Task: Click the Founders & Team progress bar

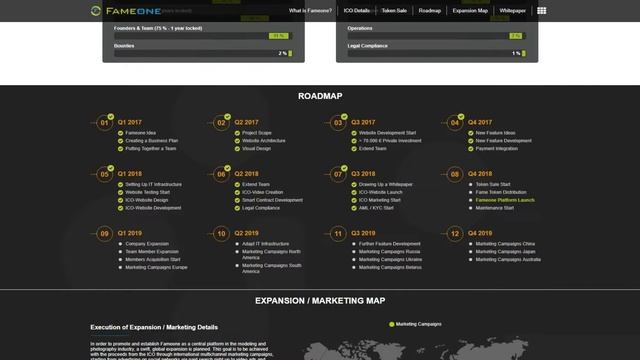Action: coord(203,36)
